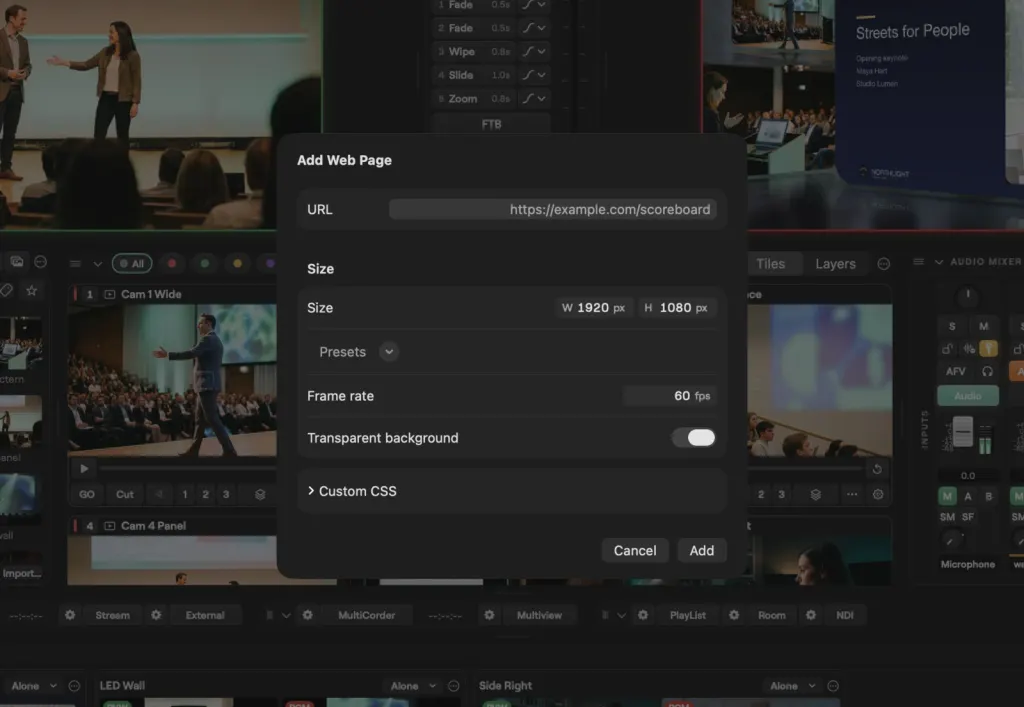The height and width of the screenshot is (707, 1024).
Task: Click the Add button in Add Web Page dialog
Action: click(x=702, y=550)
